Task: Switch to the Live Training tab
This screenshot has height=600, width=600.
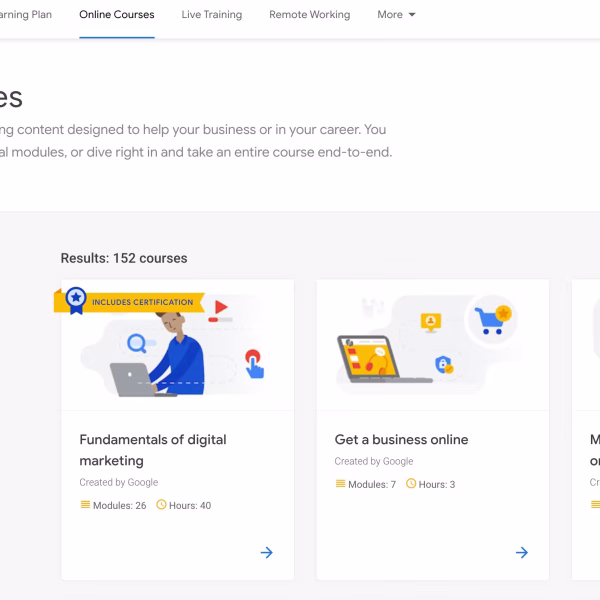Action: (x=212, y=15)
